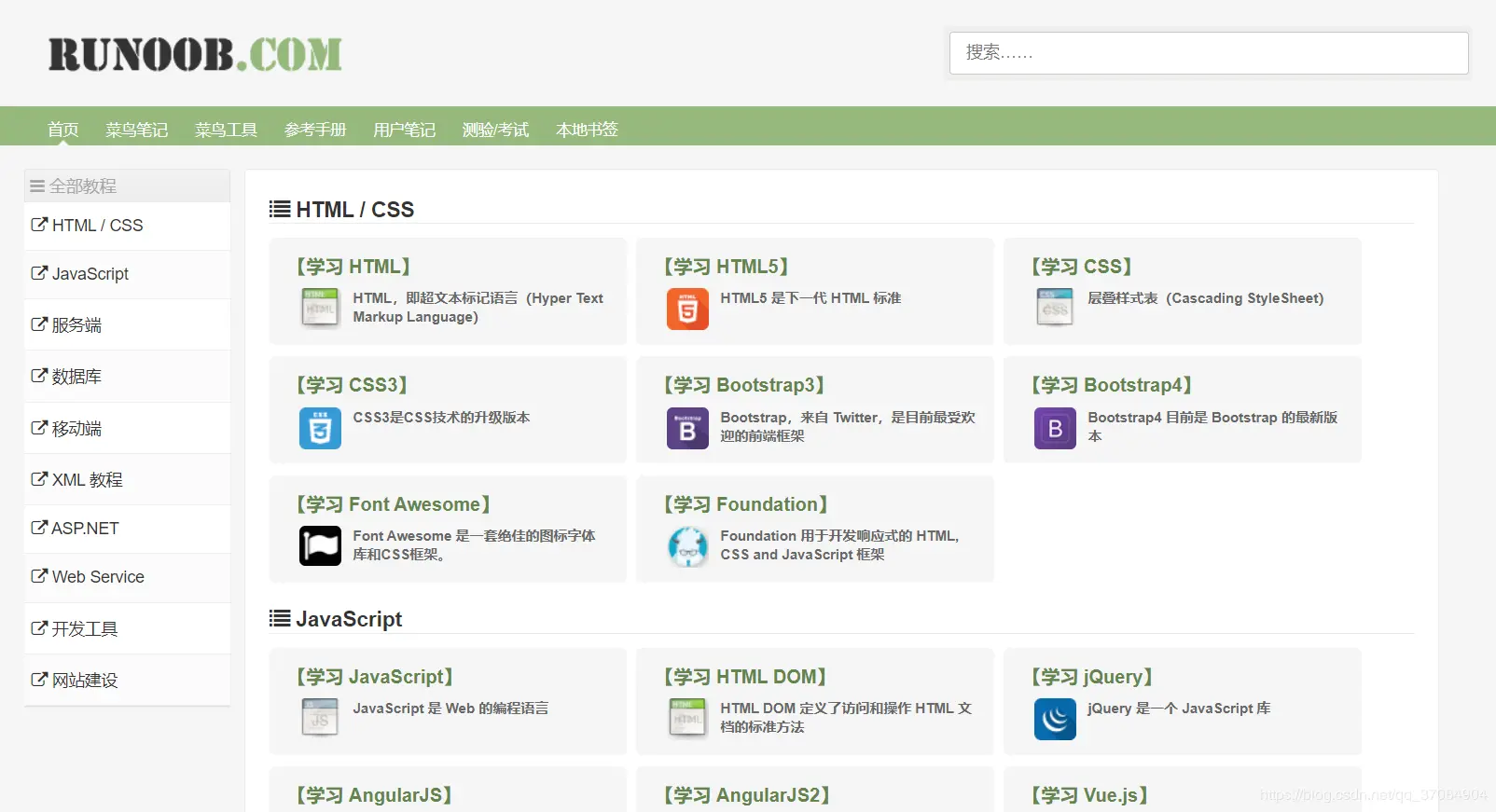Click external-link icon beside ASP.NET
This screenshot has width=1496, height=812.
[x=39, y=528]
